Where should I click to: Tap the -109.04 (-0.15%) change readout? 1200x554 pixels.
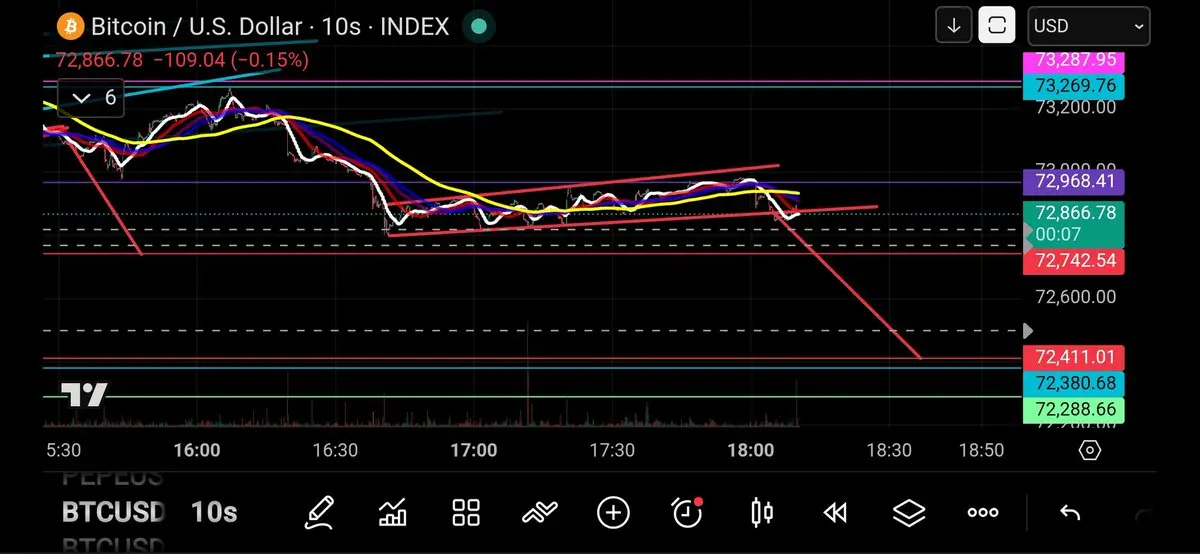230,60
